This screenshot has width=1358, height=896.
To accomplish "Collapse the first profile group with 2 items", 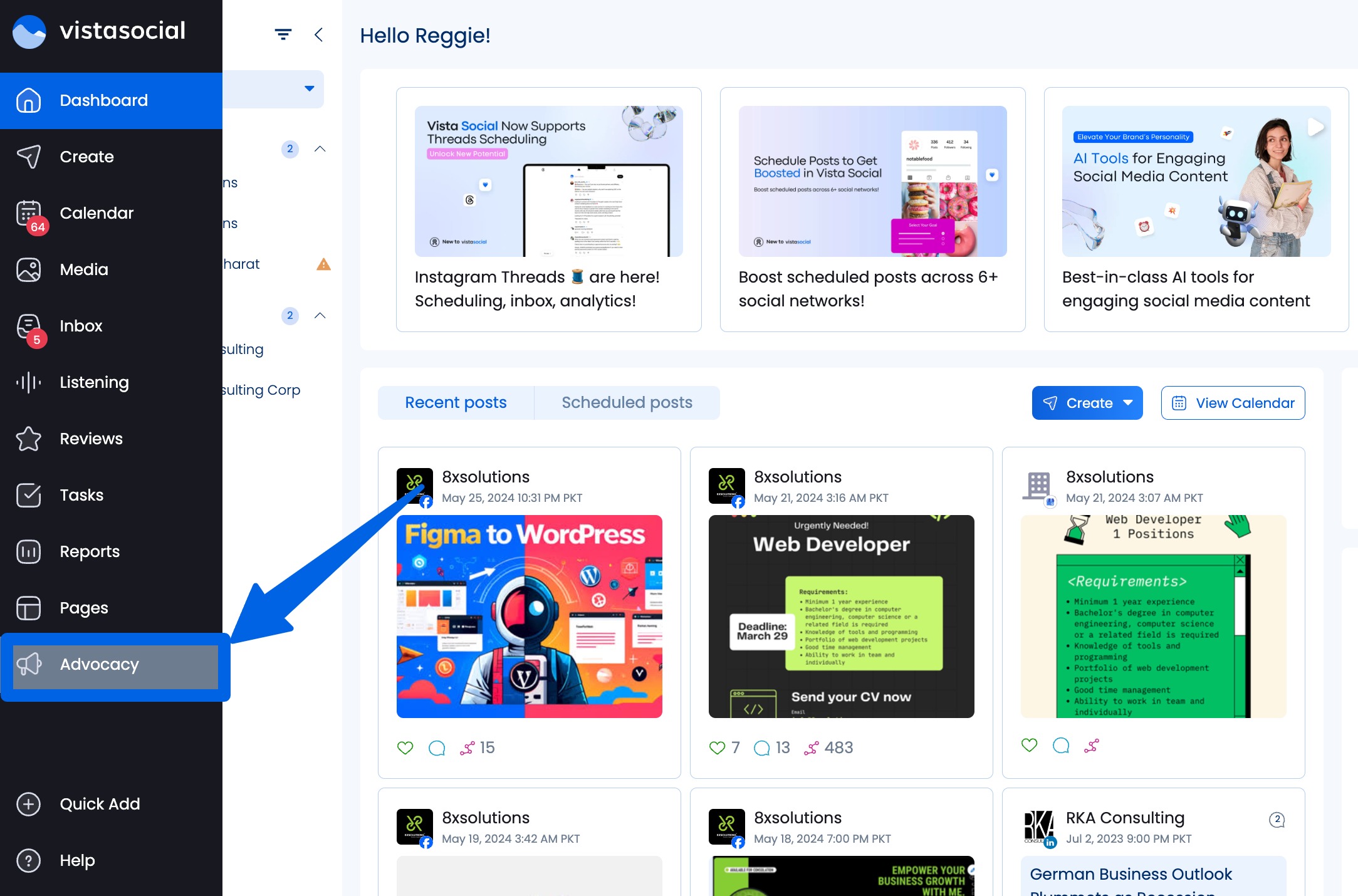I will click(320, 149).
